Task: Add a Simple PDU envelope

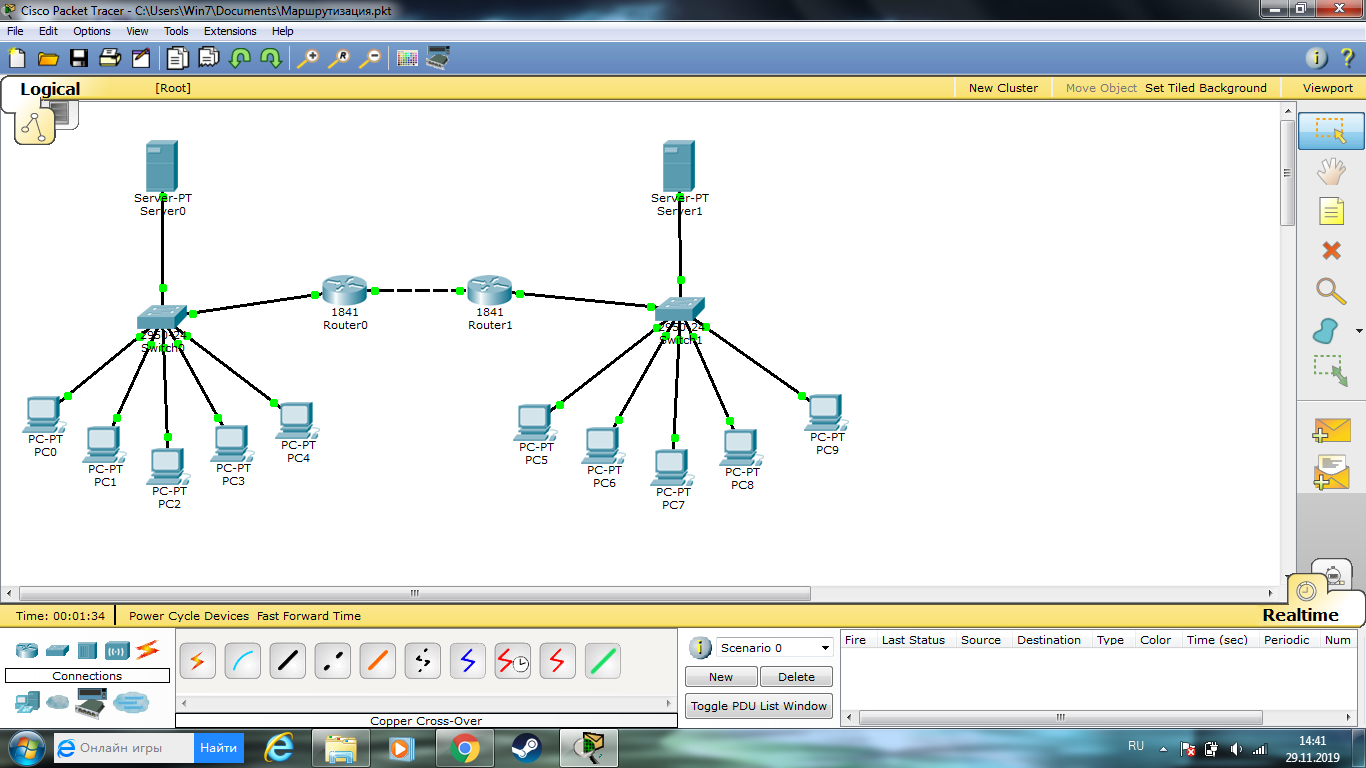Action: (x=1331, y=431)
